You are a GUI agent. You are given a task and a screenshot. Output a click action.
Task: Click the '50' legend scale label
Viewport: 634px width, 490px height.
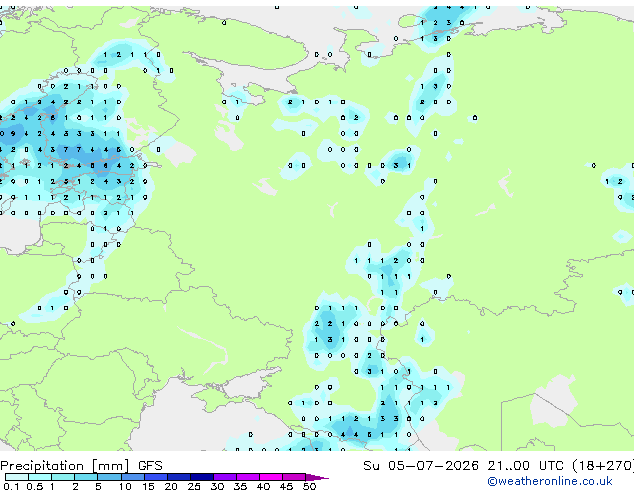309,486
